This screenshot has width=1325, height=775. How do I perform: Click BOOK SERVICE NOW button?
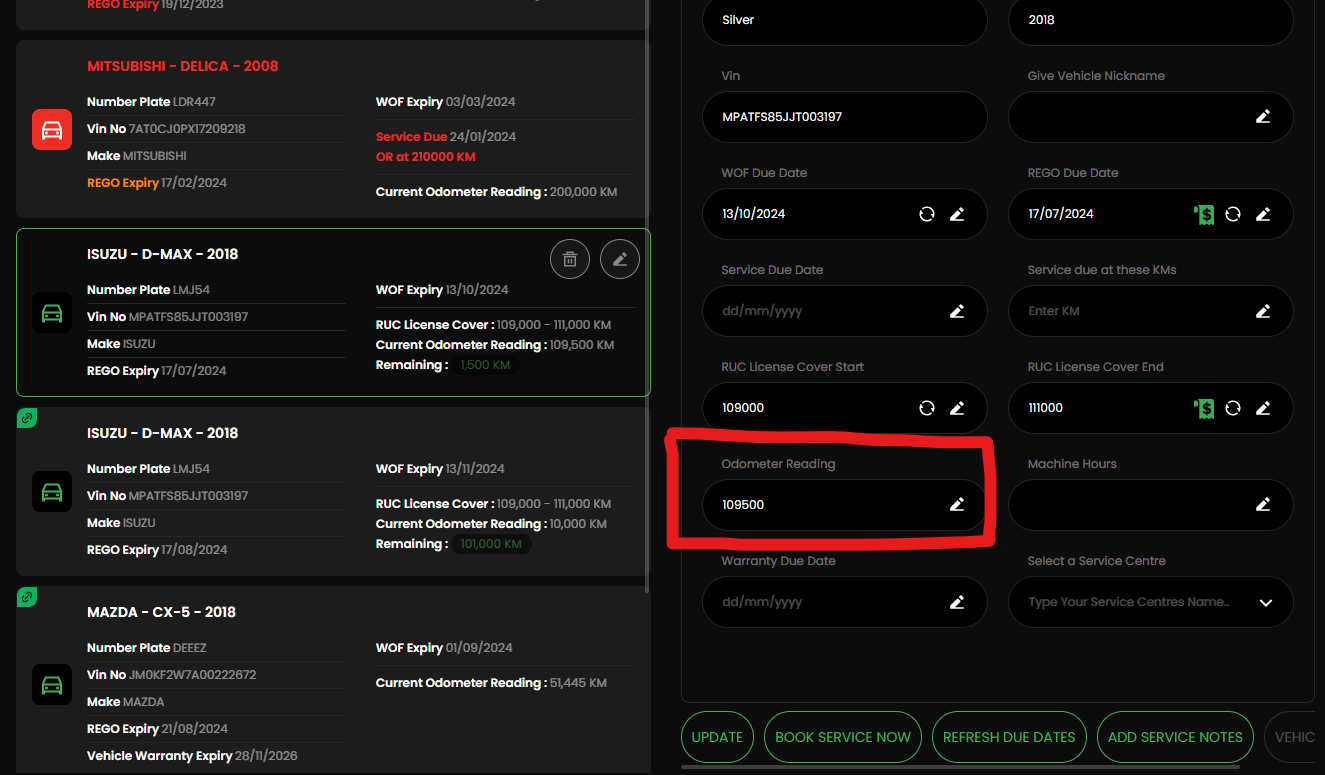click(x=843, y=737)
